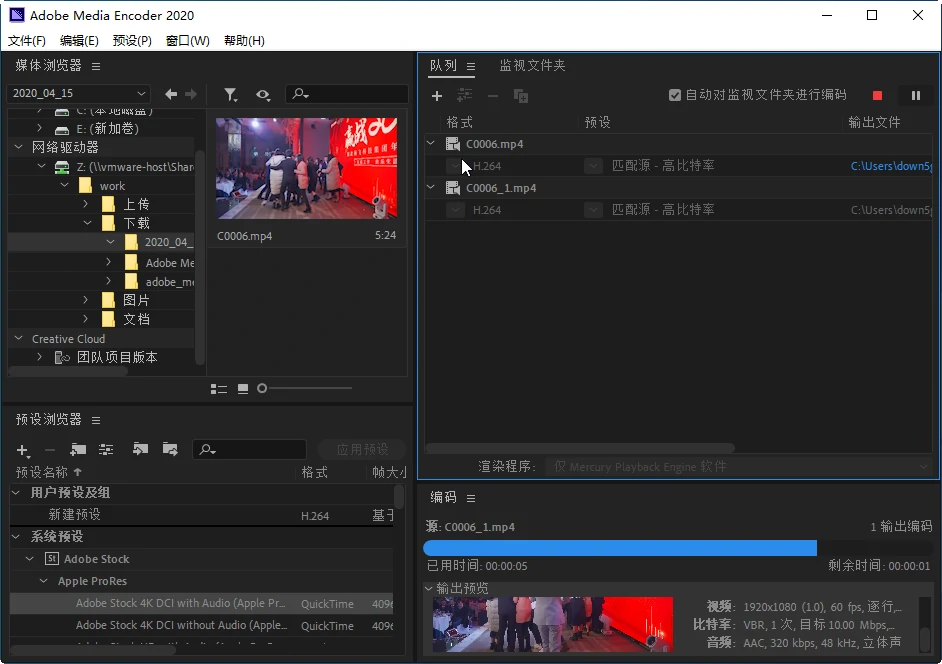Open the media browser filter icon
Screen dimensions: 942x664
click(231, 94)
